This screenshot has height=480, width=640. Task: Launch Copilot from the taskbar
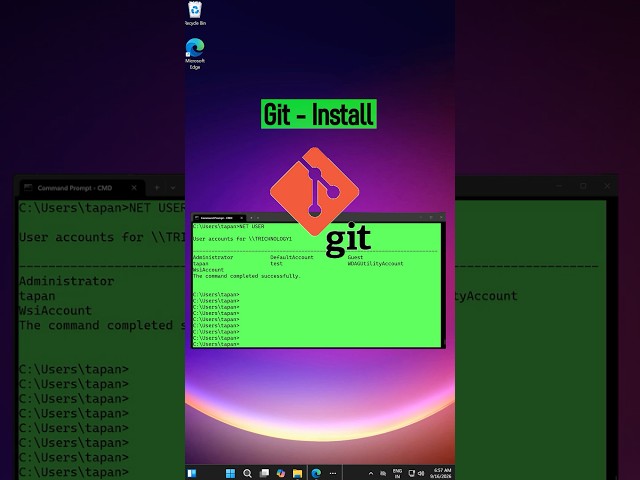coord(281,473)
